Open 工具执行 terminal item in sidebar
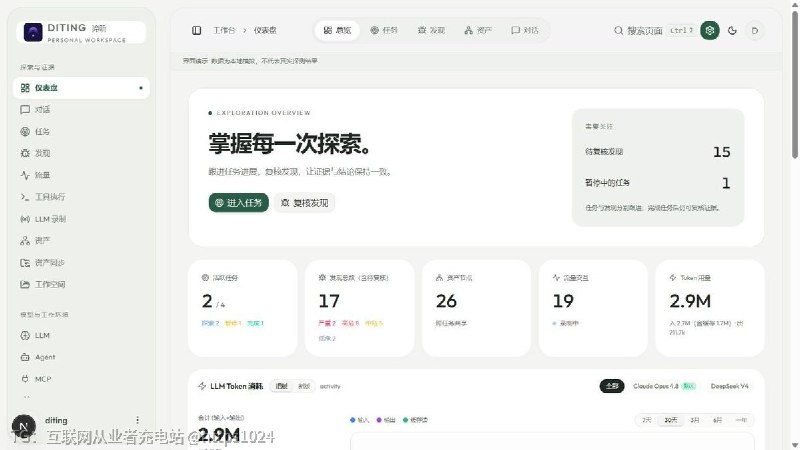The height and width of the screenshot is (450, 800). [x=81, y=197]
